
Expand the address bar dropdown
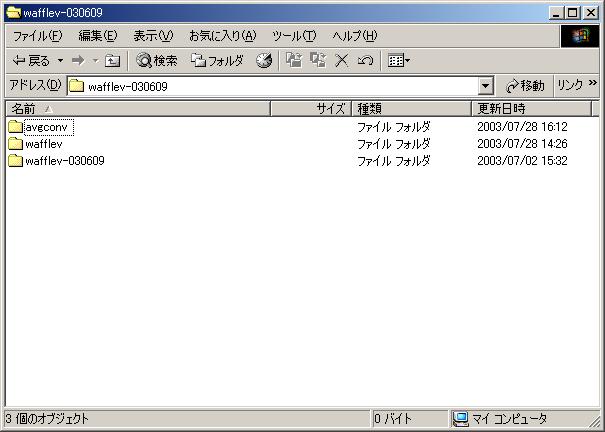click(486, 86)
